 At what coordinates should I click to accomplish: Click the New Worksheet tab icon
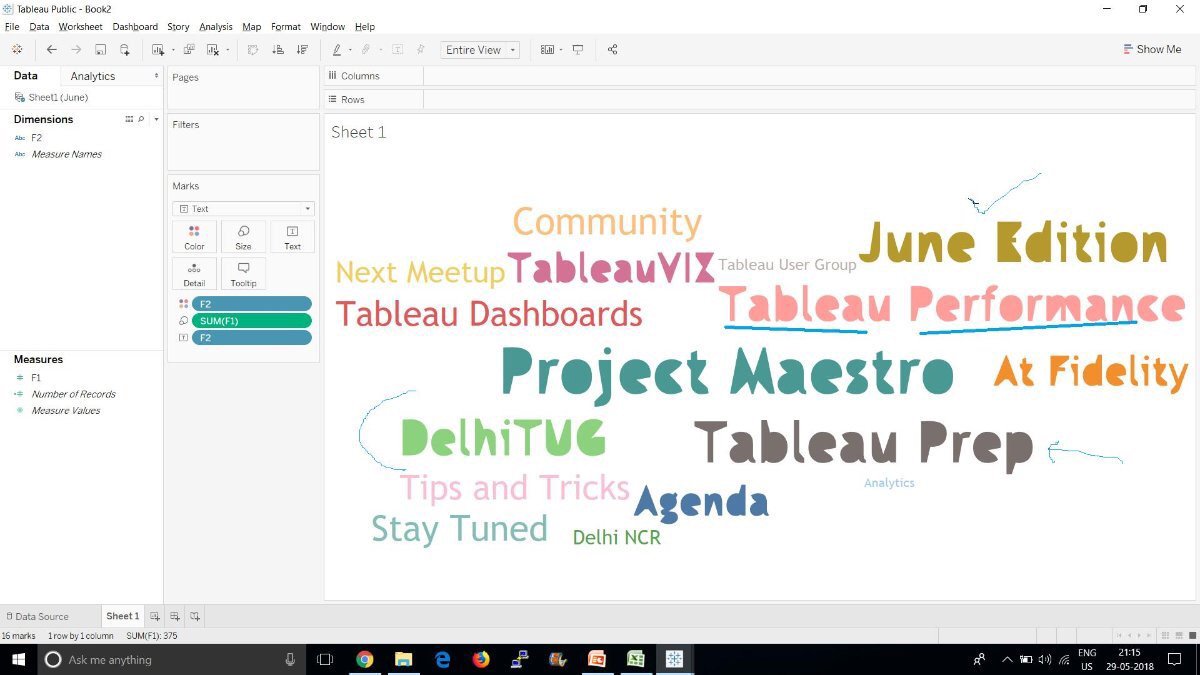tap(154, 616)
